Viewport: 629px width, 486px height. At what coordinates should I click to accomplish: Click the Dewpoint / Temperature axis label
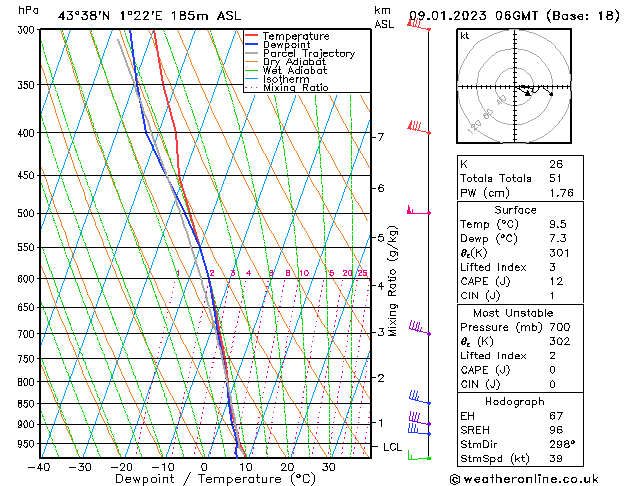coord(203,478)
